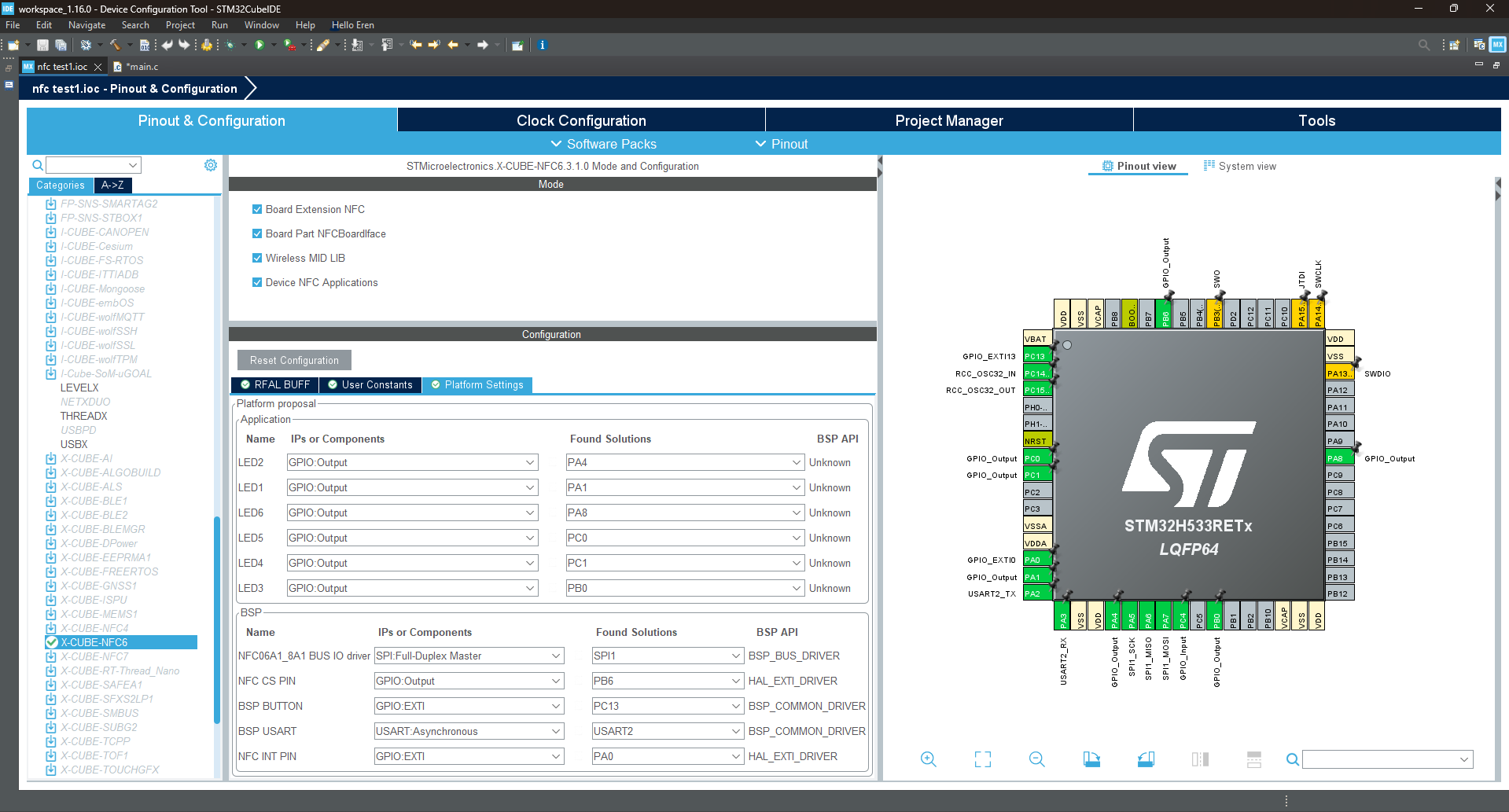Click the best-fit pinout view icon
This screenshot has width=1509, height=812.
click(981, 759)
